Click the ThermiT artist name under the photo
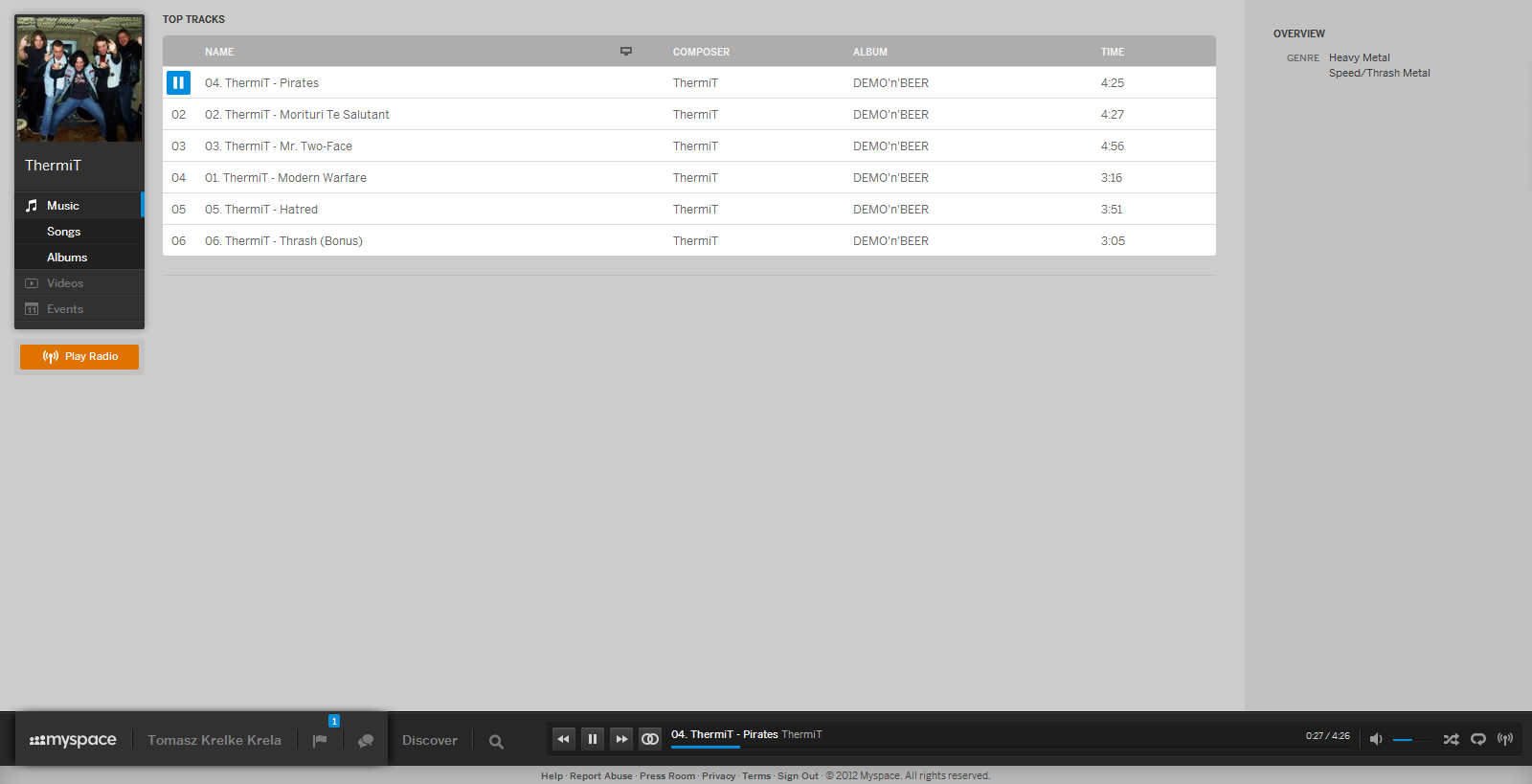This screenshot has height=784, width=1532. [x=53, y=166]
